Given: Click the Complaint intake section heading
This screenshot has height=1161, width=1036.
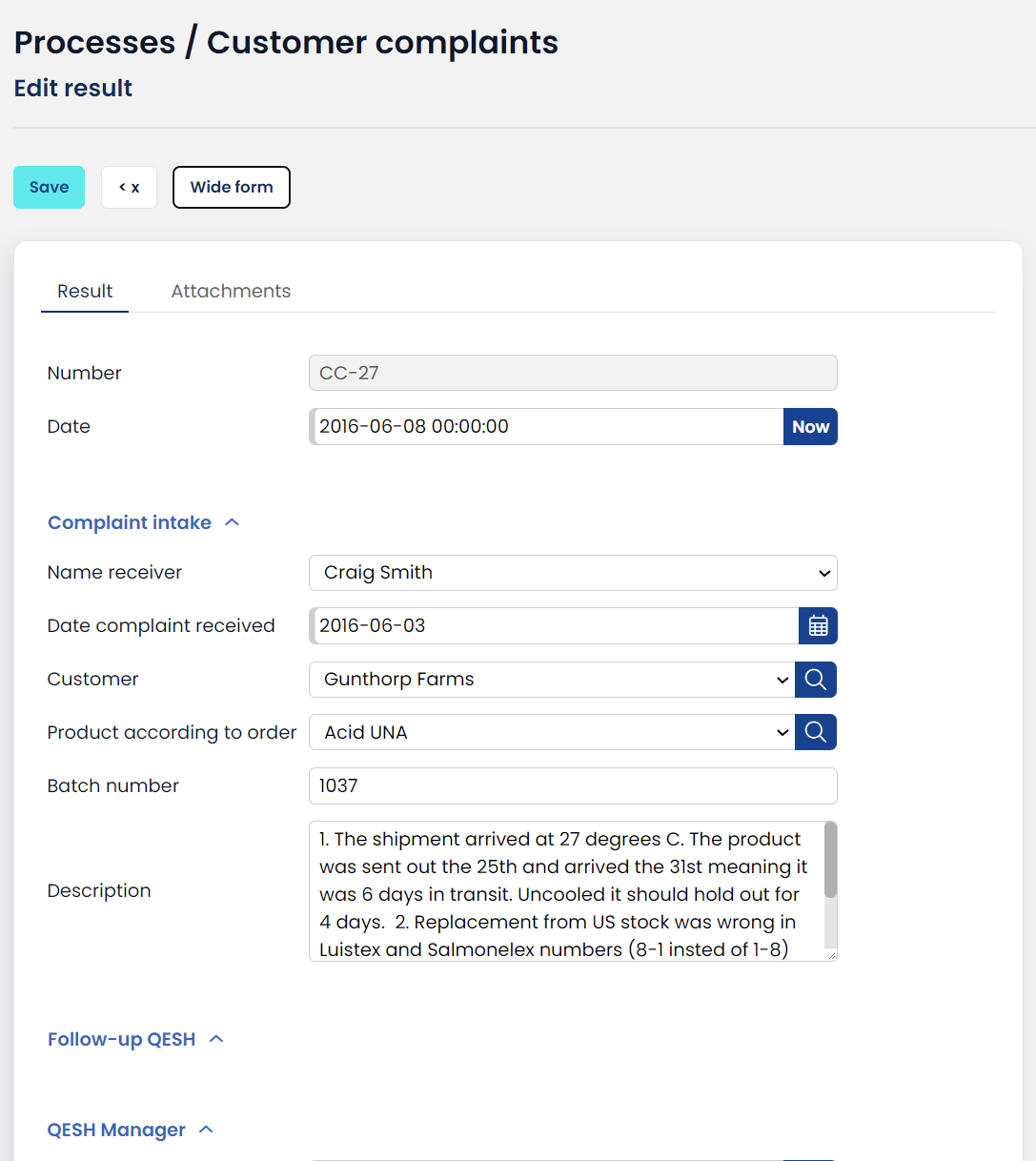Looking at the screenshot, I should click(x=130, y=522).
